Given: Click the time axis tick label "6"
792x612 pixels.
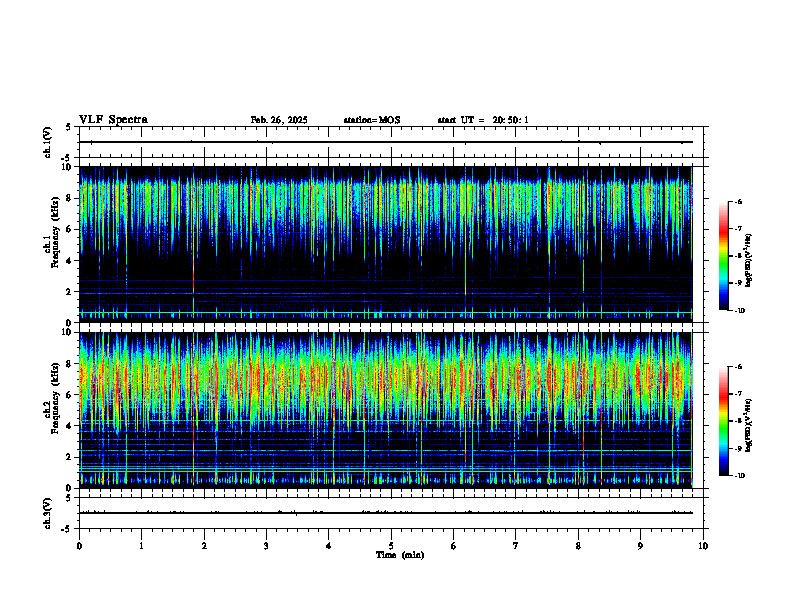Looking at the screenshot, I should tap(453, 546).
